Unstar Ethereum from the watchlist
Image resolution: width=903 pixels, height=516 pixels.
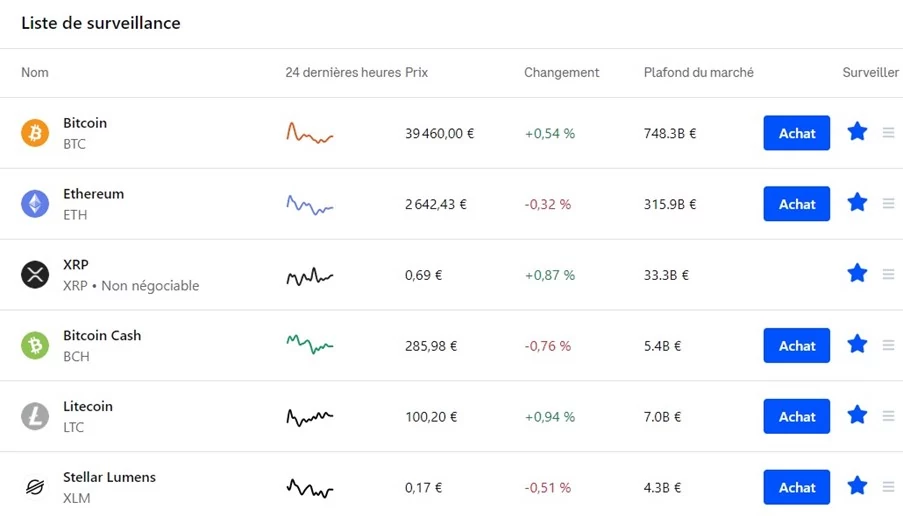(858, 203)
